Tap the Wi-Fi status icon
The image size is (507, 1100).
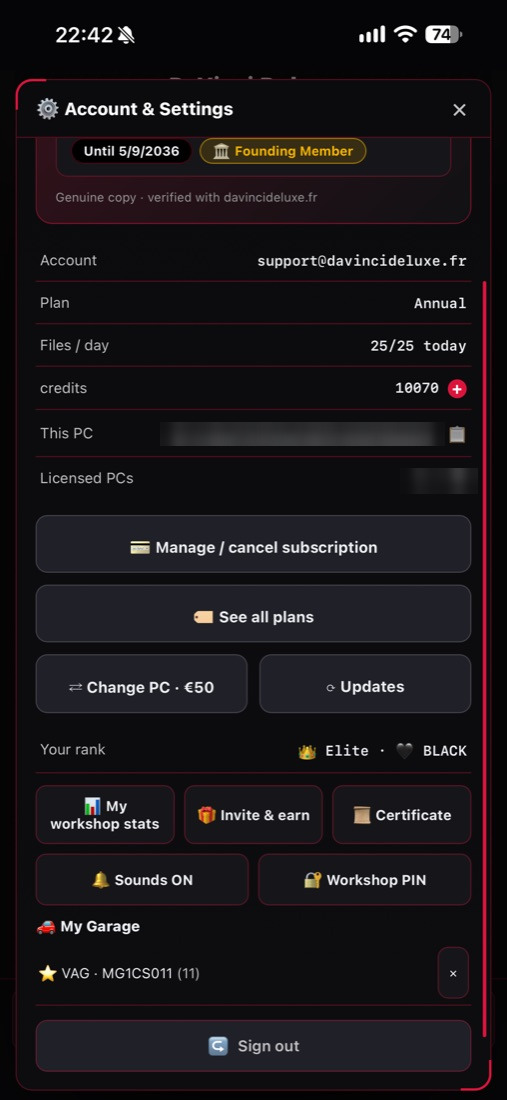tap(405, 34)
